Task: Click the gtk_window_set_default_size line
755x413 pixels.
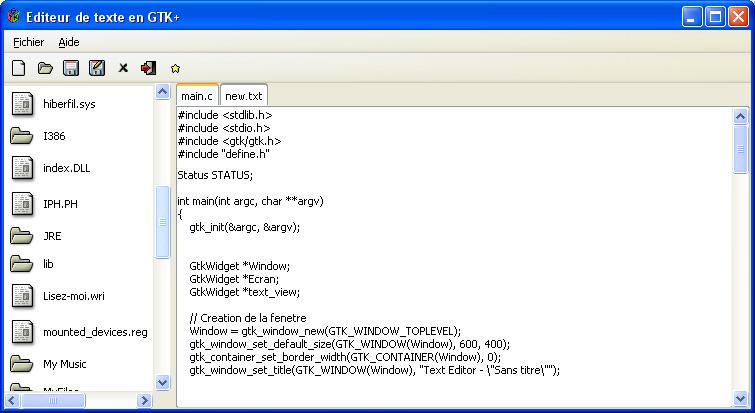Action: coord(350,344)
